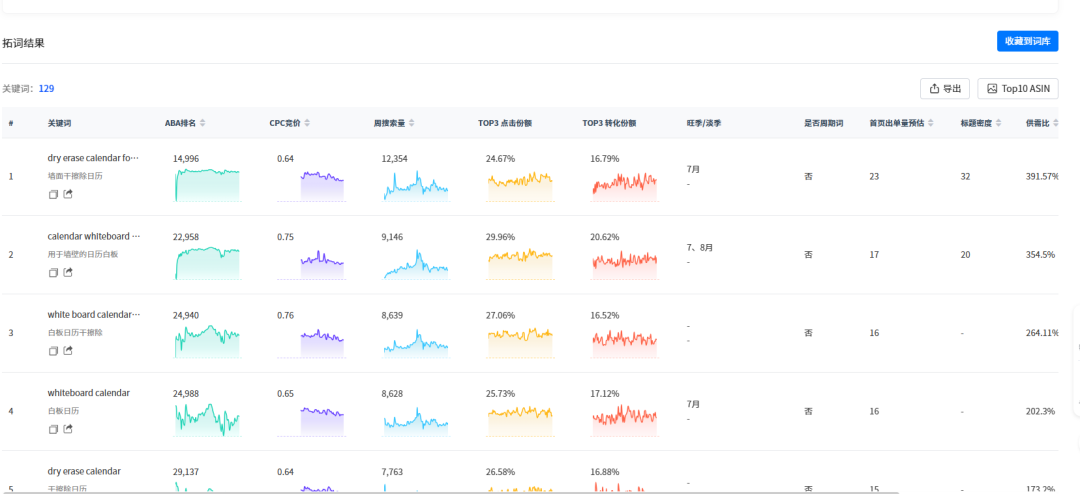Copy the whiteboard calendar keyword in row 4
This screenshot has height=494, width=1080.
(54, 429)
